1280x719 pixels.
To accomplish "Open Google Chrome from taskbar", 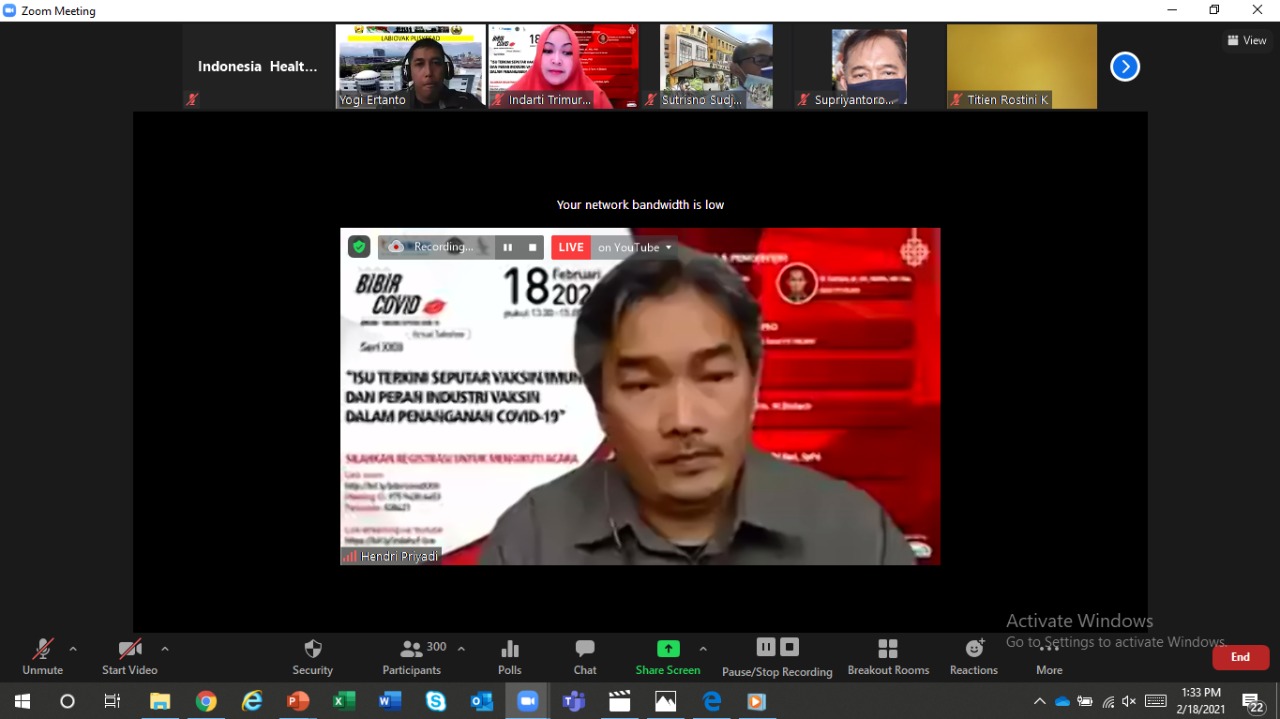I will pos(206,701).
